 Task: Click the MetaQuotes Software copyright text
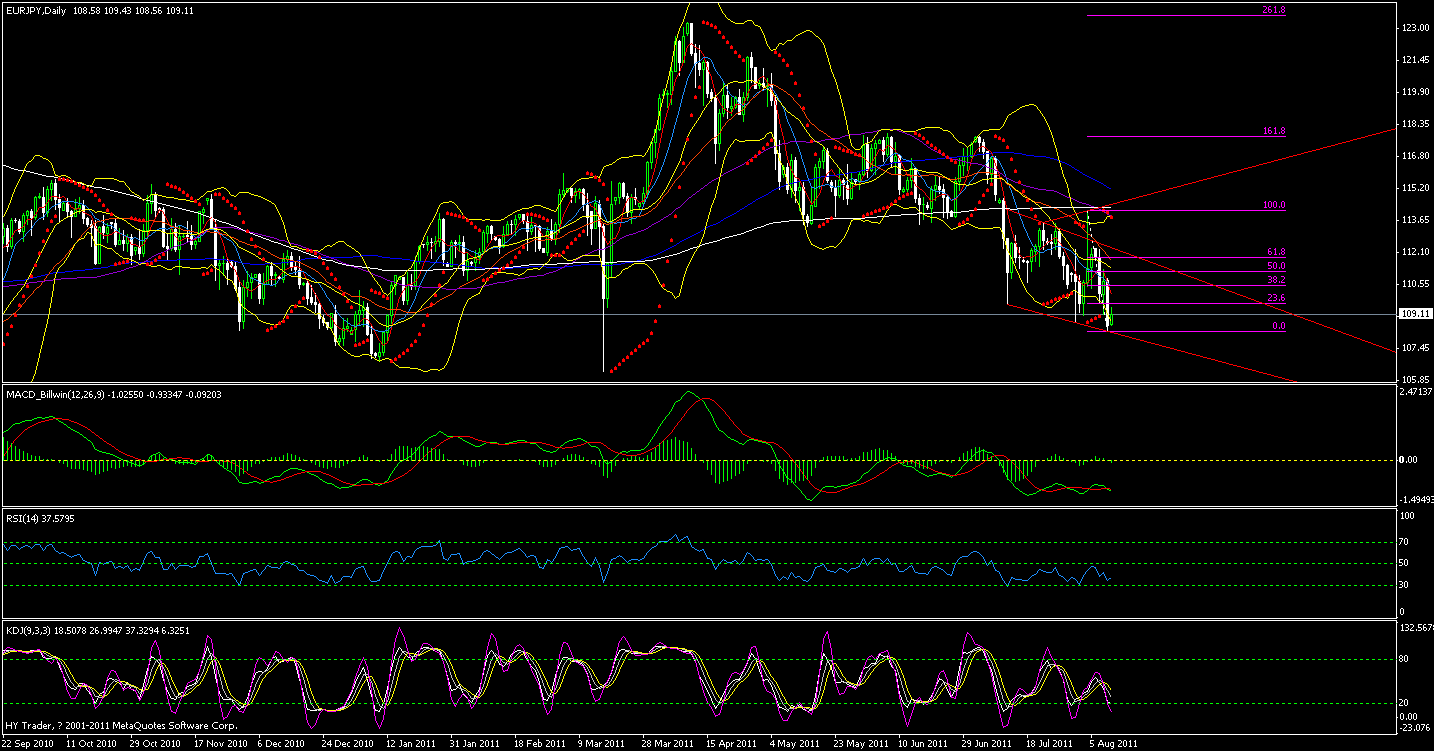coord(120,727)
